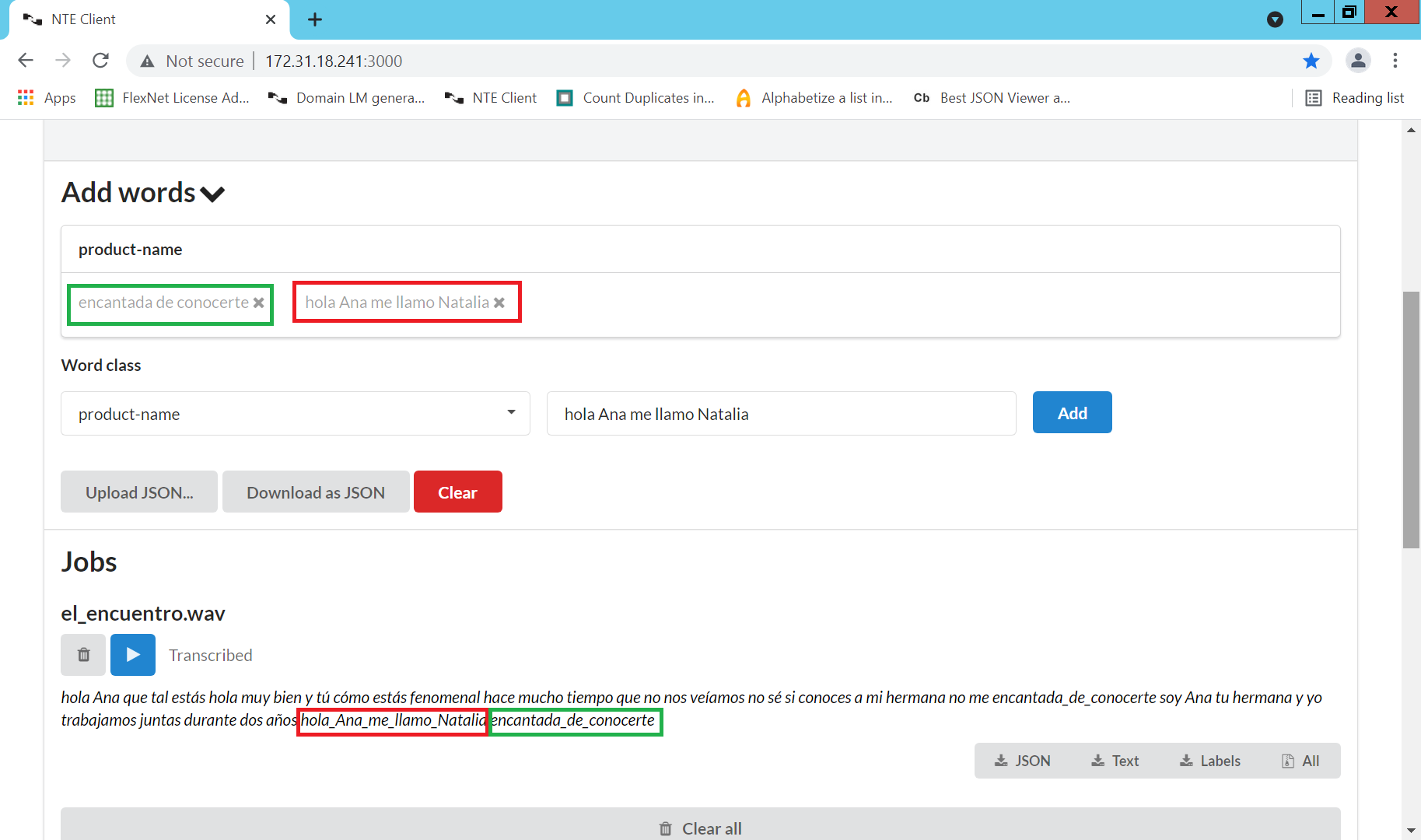Delete the el_encuentro.wav job via trash icon
Viewport: 1421px width, 840px height.
tap(83, 655)
